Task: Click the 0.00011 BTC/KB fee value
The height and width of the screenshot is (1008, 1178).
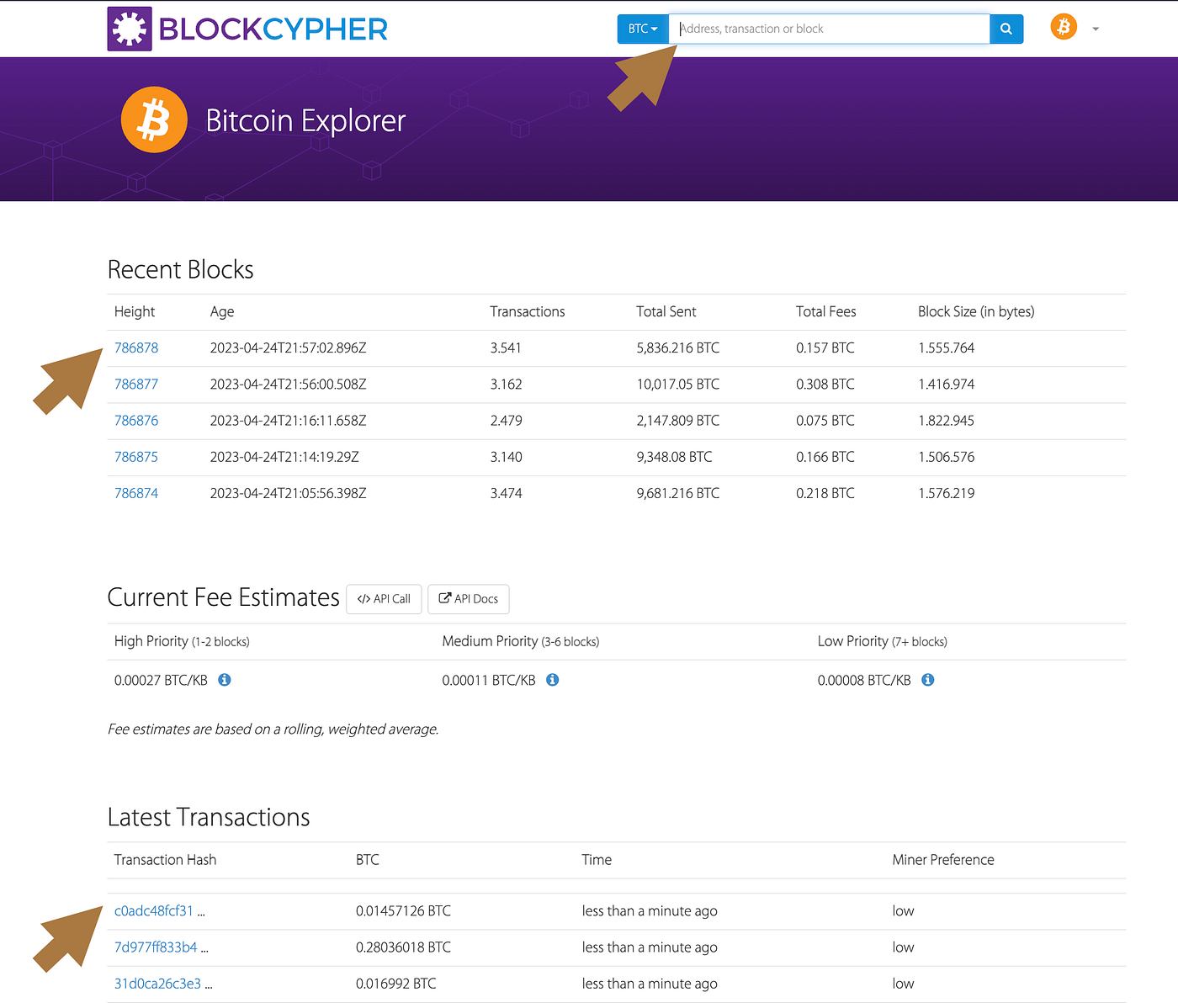Action: pos(489,680)
